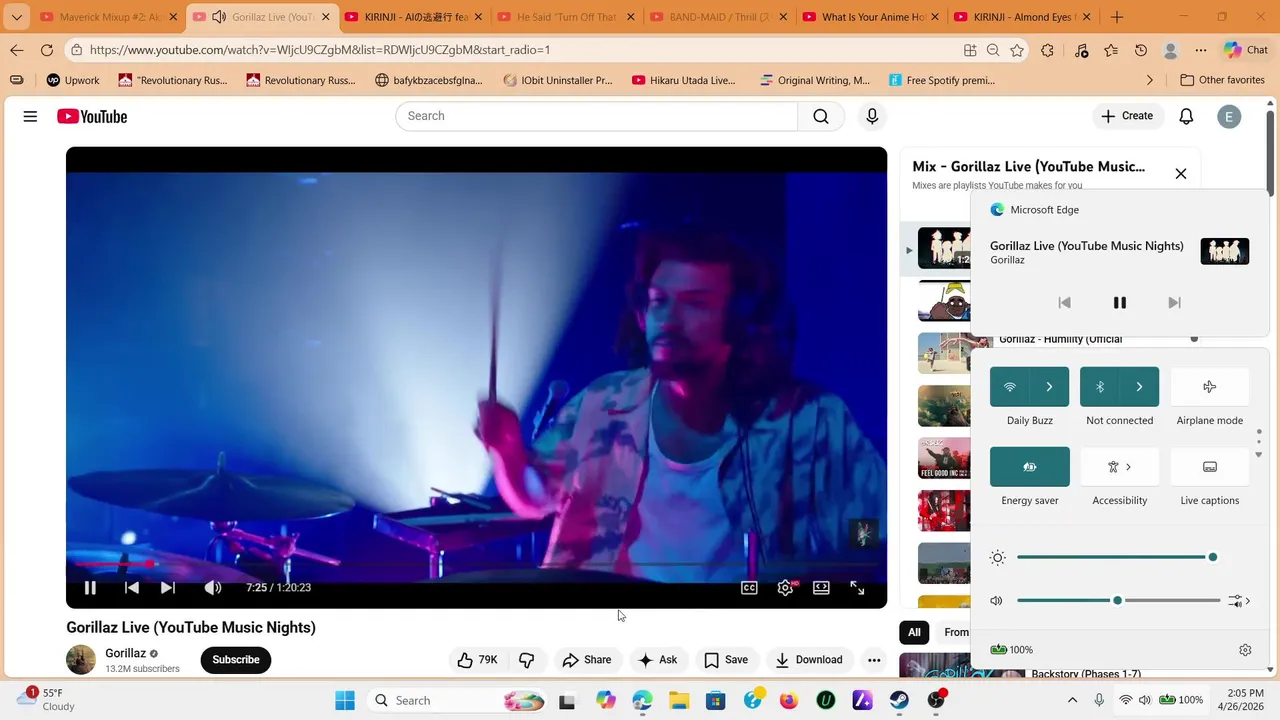The height and width of the screenshot is (720, 1280).
Task: Pause the YouTube video player
Action: click(x=90, y=588)
